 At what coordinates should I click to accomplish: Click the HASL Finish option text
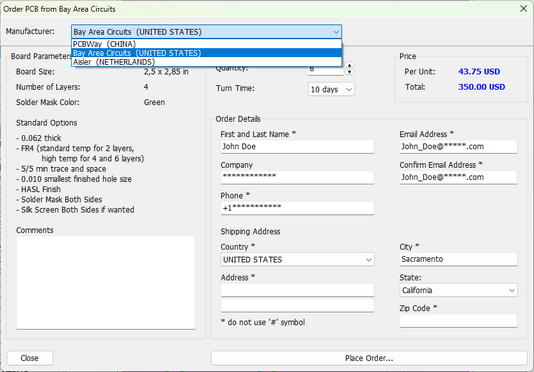pos(38,189)
